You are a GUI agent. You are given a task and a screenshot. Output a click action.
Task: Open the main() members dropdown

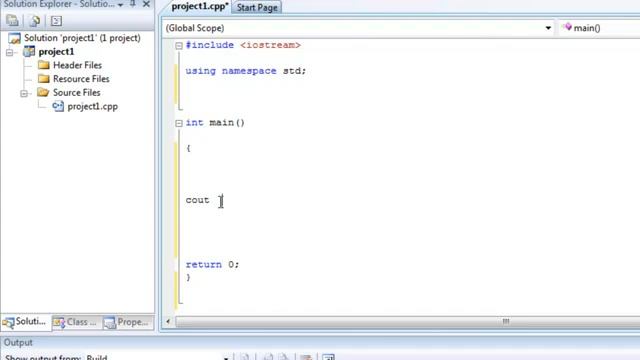tap(599, 28)
